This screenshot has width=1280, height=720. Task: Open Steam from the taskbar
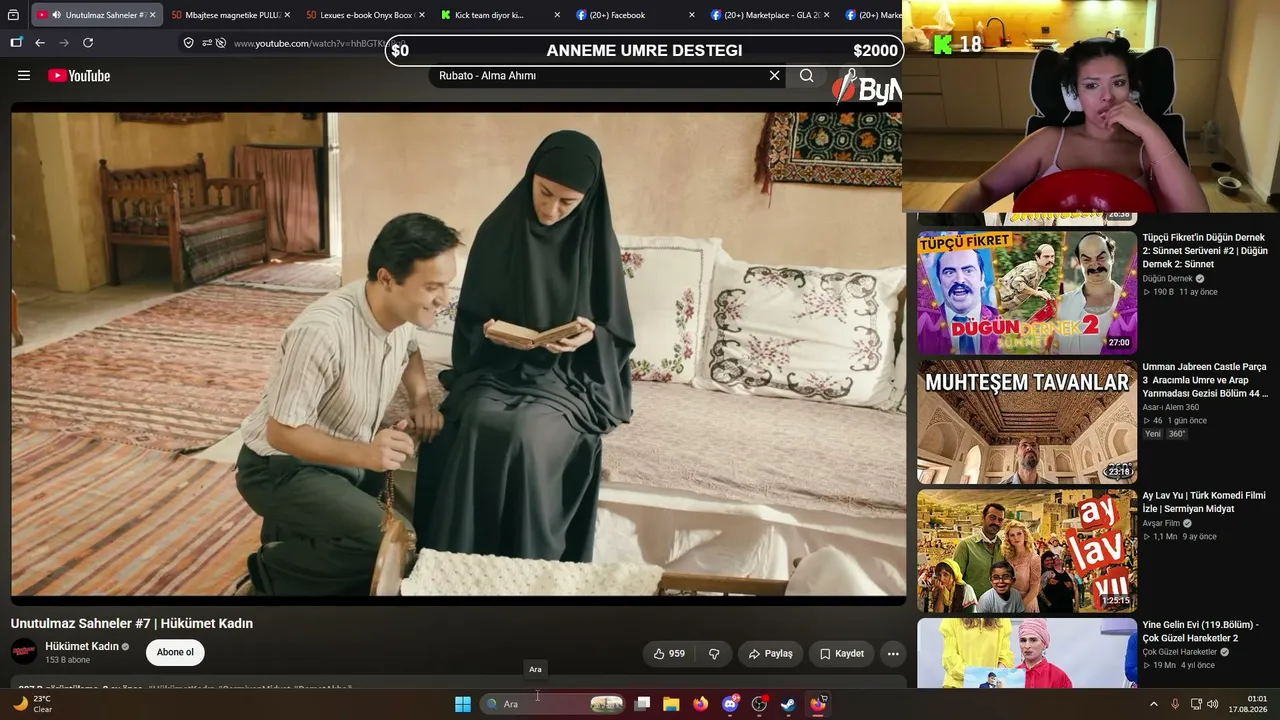tap(788, 704)
